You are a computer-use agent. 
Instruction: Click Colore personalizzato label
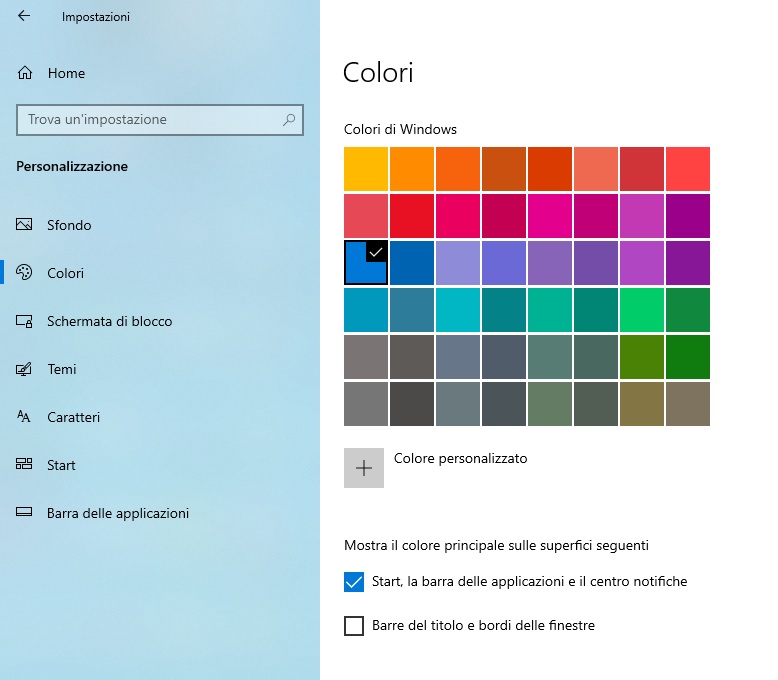coord(460,458)
